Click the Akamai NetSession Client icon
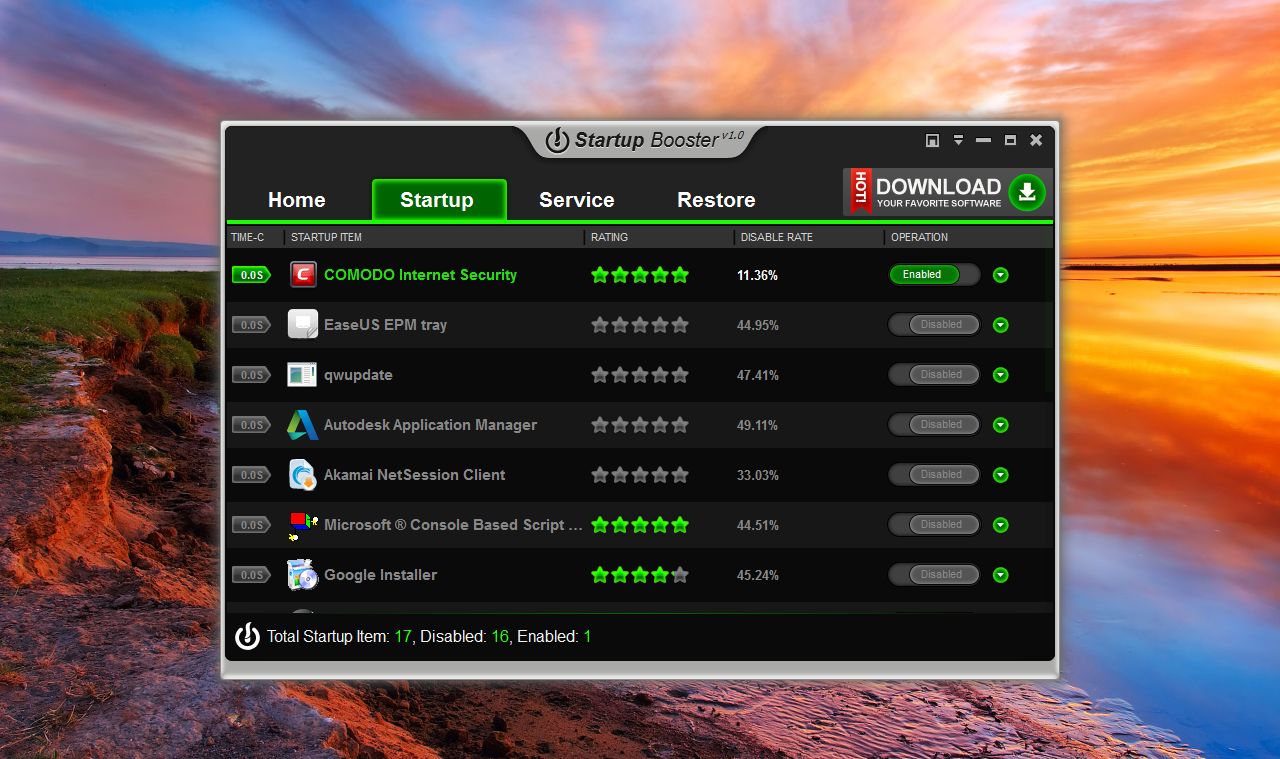Screen dimensions: 1280x759 (302, 474)
